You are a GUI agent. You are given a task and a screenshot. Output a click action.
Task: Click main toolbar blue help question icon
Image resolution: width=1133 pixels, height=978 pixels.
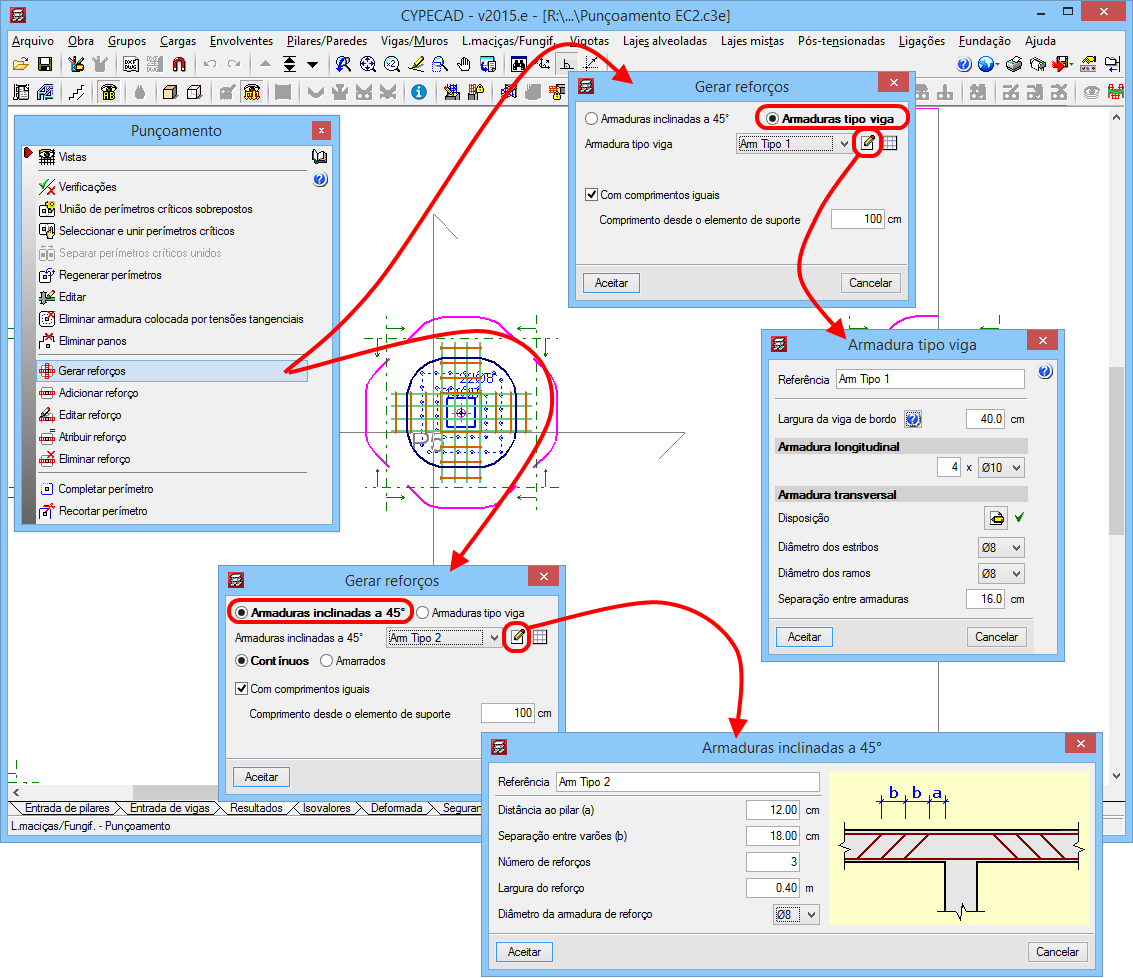click(964, 64)
